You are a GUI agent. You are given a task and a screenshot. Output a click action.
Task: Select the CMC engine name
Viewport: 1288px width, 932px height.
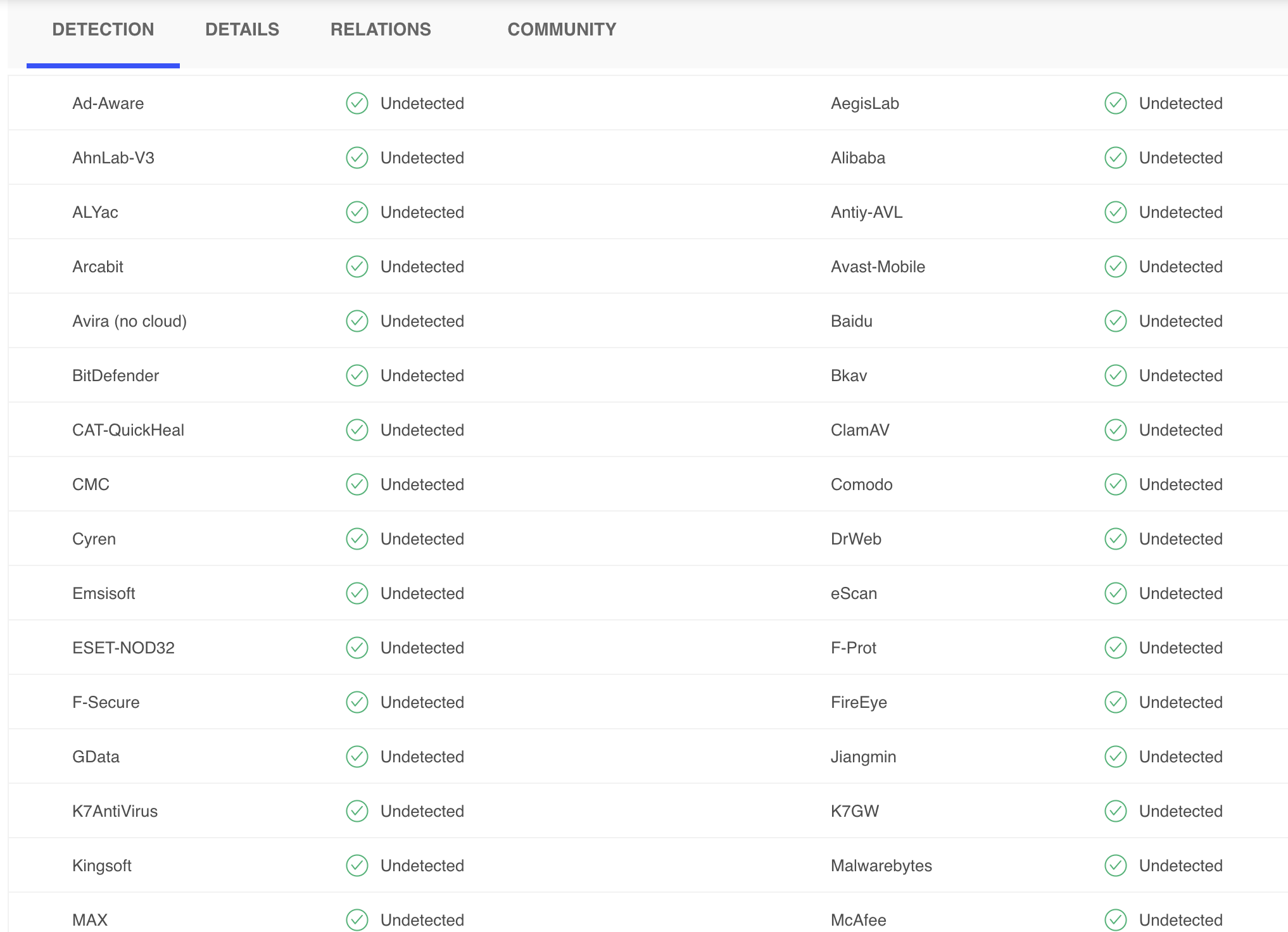(91, 484)
